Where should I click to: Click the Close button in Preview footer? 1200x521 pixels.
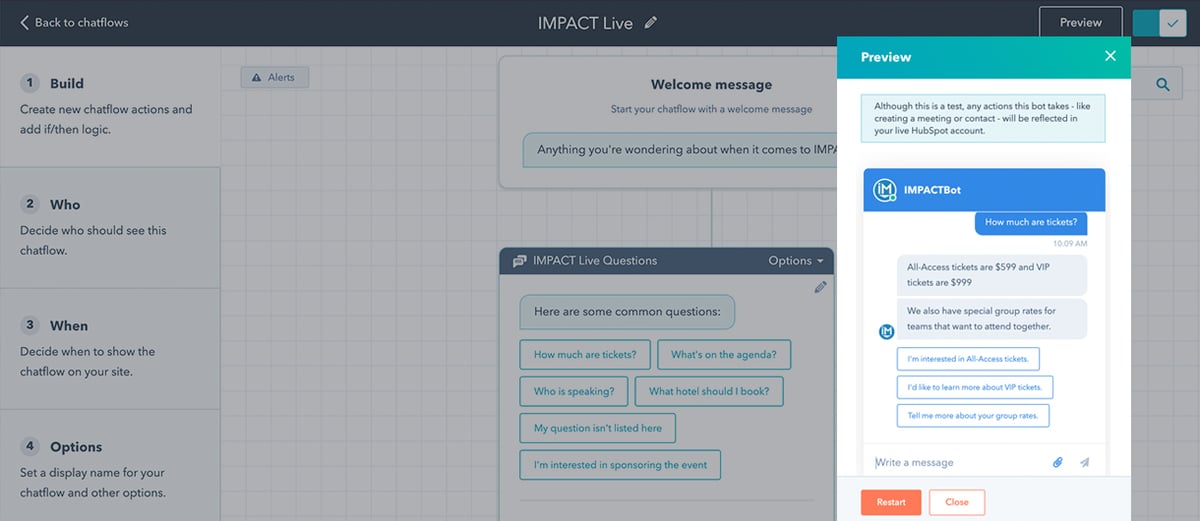(957, 502)
